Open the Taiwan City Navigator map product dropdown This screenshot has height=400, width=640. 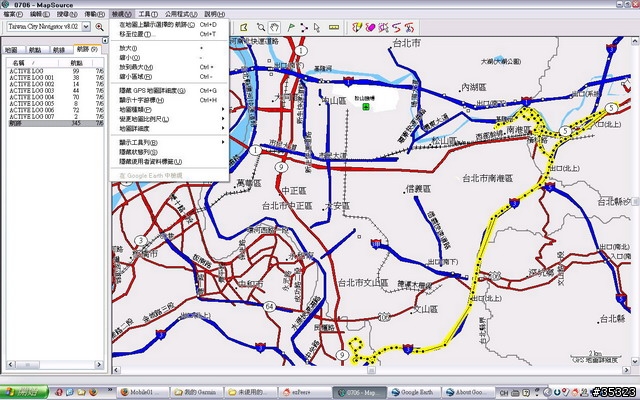(86, 27)
